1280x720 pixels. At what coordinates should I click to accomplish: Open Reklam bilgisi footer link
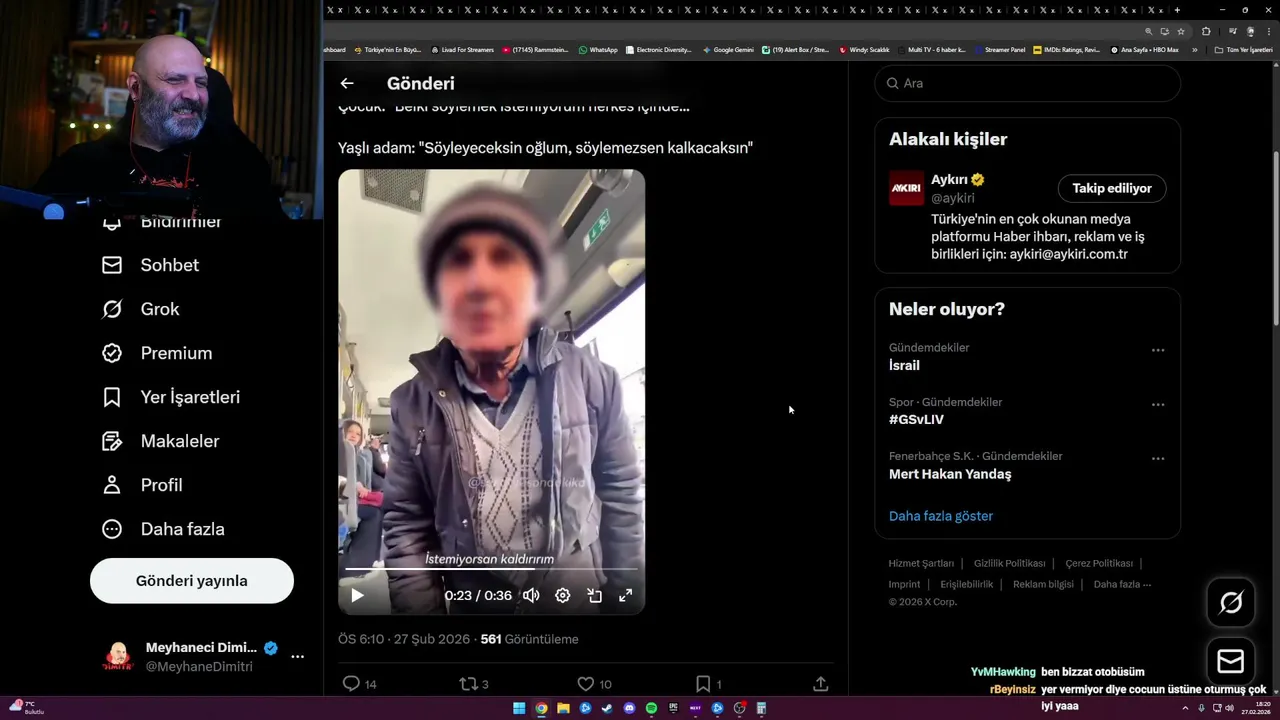pyautogui.click(x=1043, y=584)
